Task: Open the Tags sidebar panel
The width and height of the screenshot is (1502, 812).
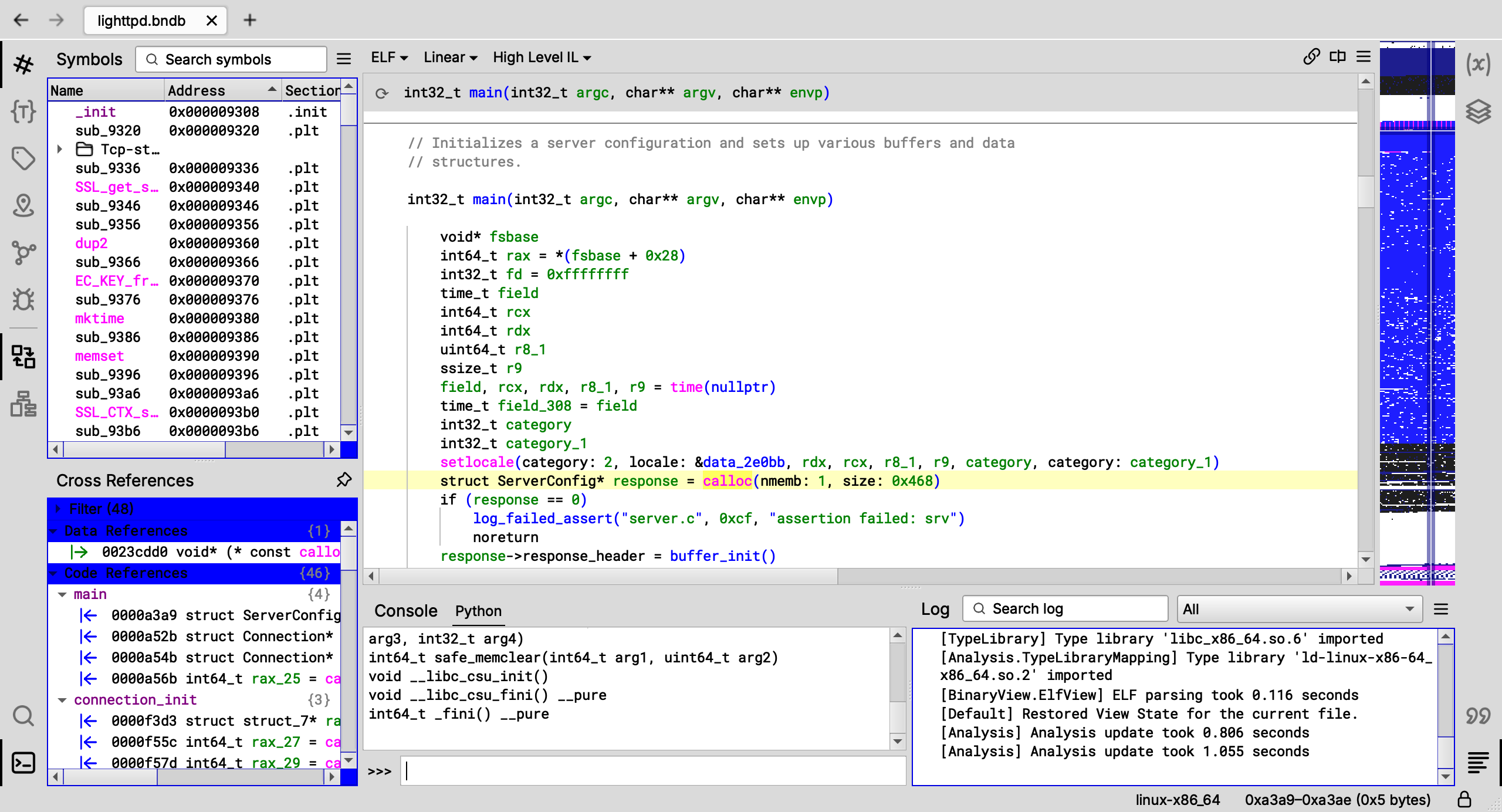Action: (23, 158)
